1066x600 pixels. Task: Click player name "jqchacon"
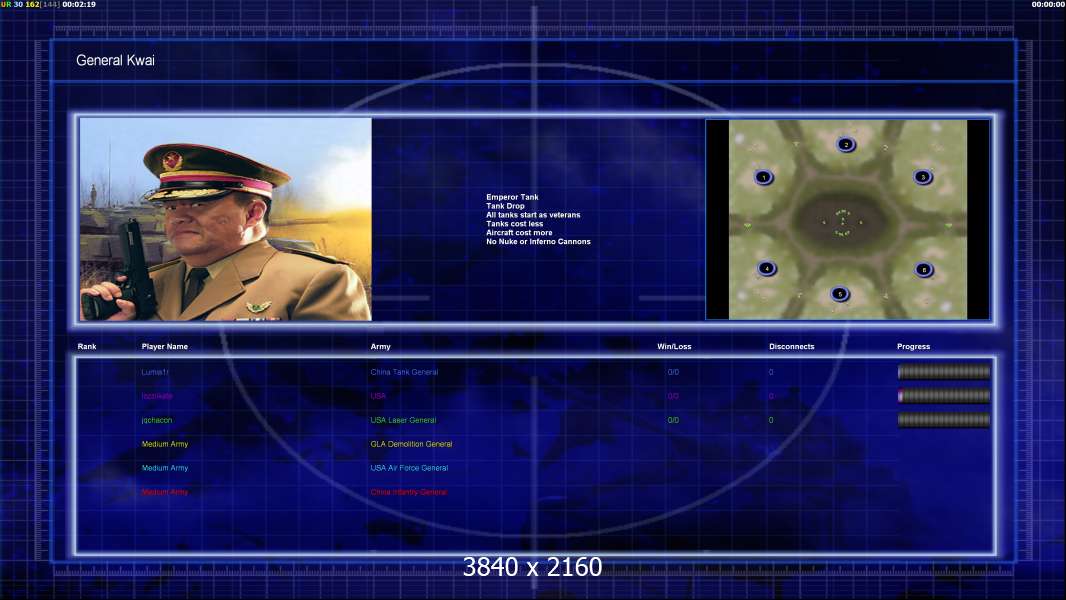[x=157, y=421]
